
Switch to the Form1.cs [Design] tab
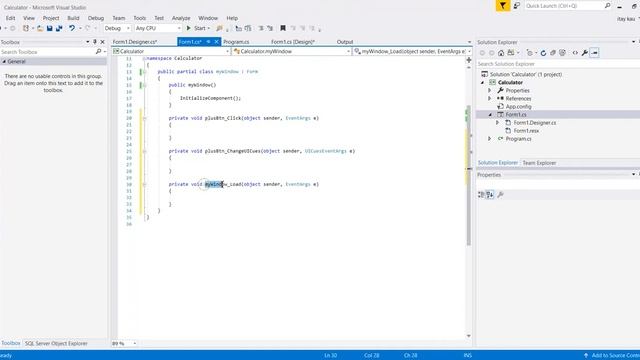pos(293,42)
